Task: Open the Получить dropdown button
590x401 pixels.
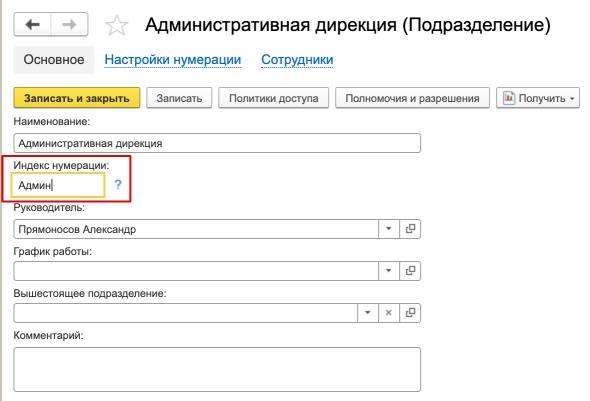Action: [538, 98]
